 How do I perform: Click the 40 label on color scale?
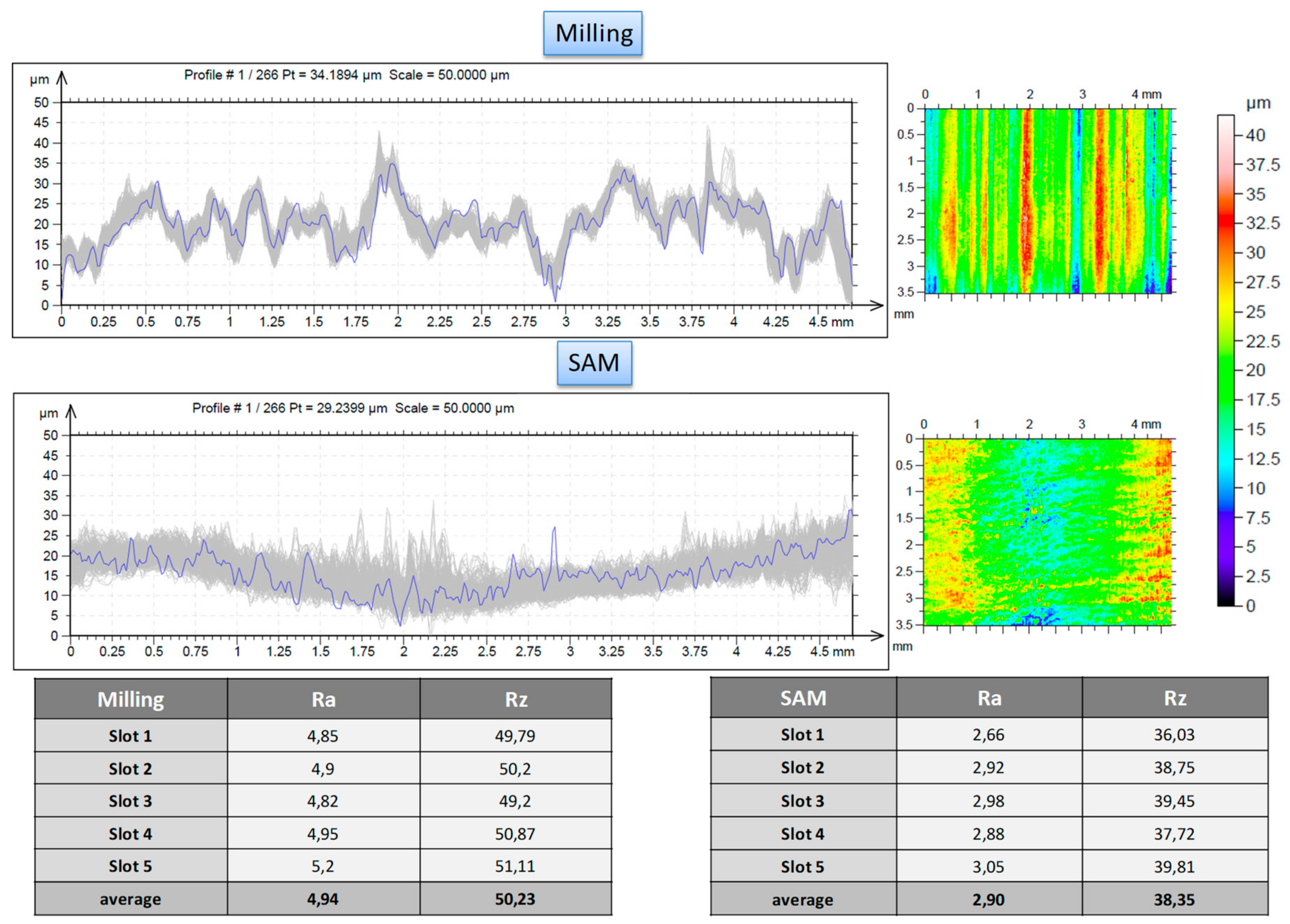coord(1255,135)
